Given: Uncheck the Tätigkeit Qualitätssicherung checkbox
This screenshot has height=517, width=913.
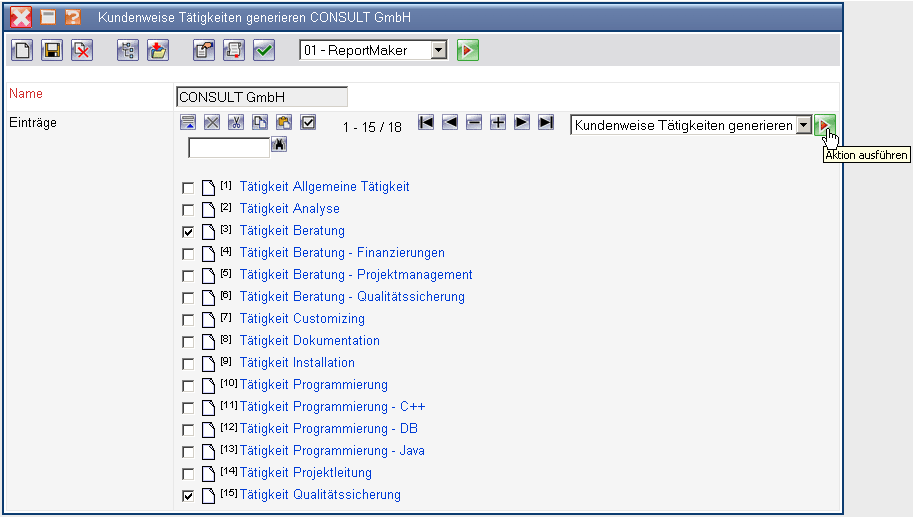Looking at the screenshot, I should [188, 496].
